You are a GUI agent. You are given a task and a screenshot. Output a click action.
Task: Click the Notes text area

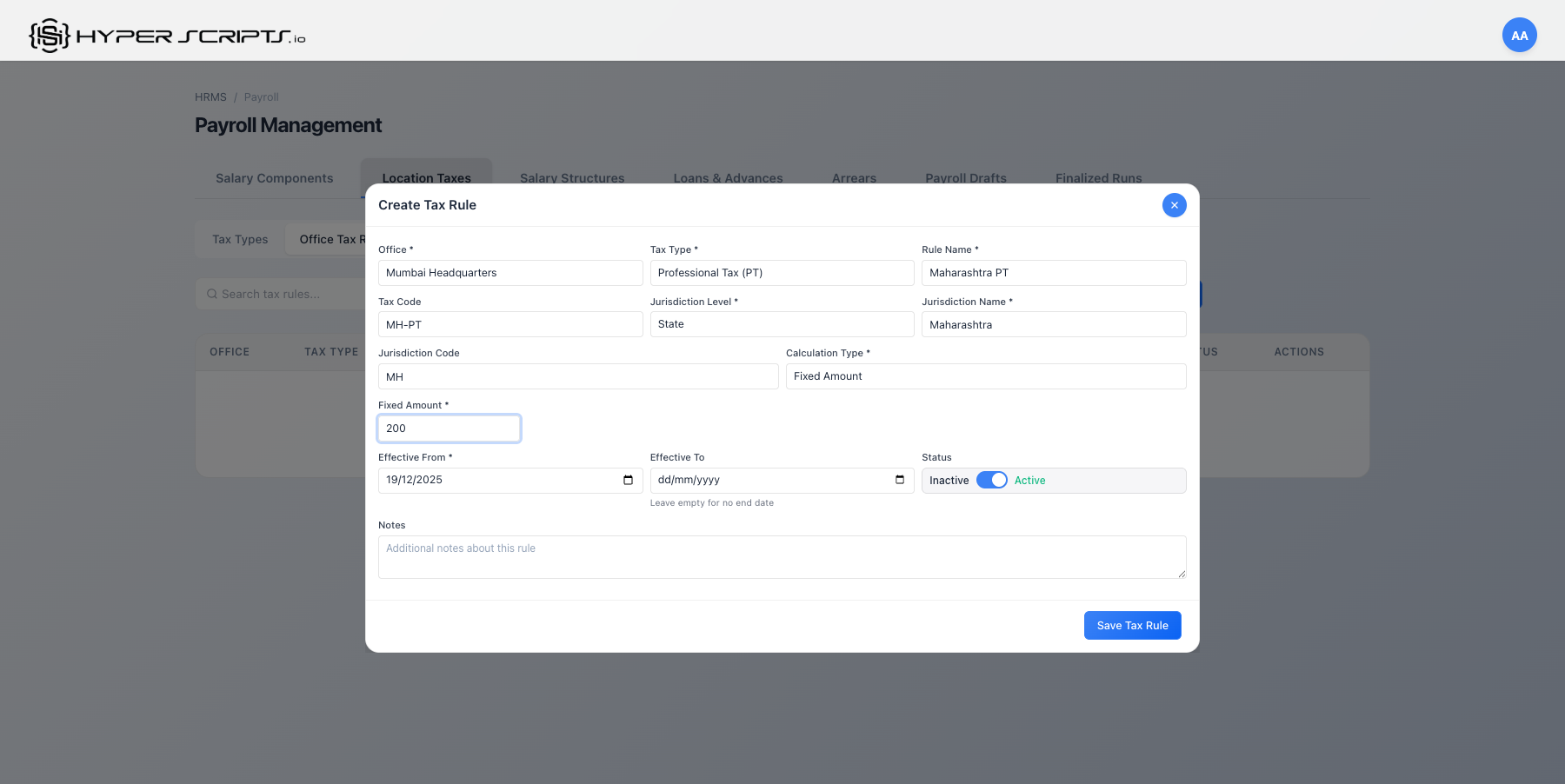point(782,557)
